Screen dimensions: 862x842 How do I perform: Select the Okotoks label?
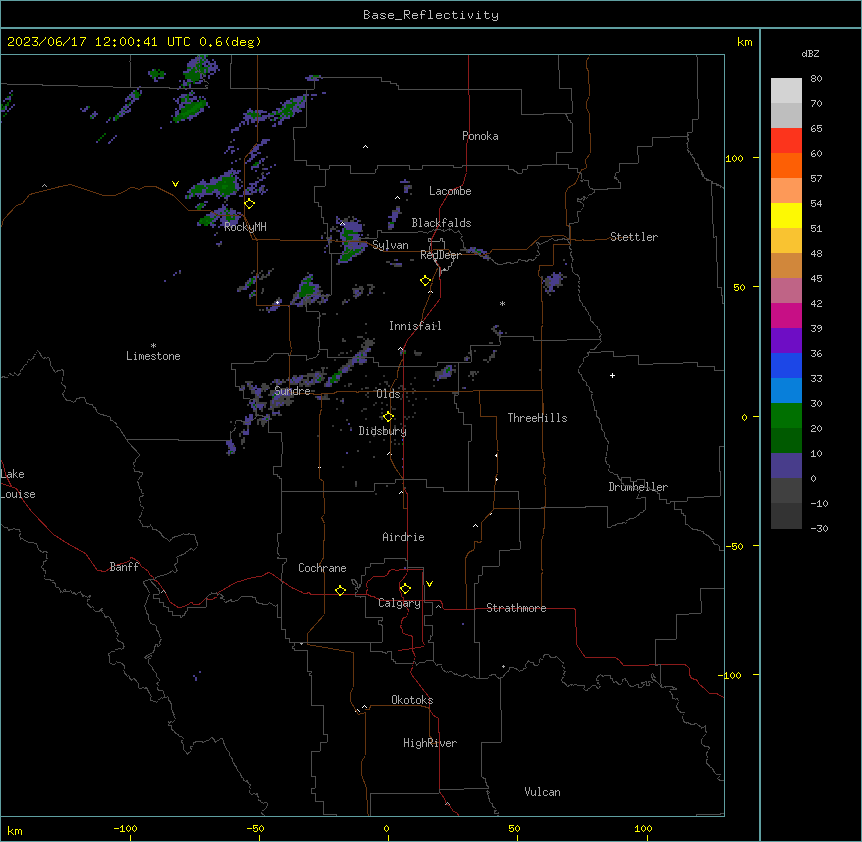click(x=412, y=700)
